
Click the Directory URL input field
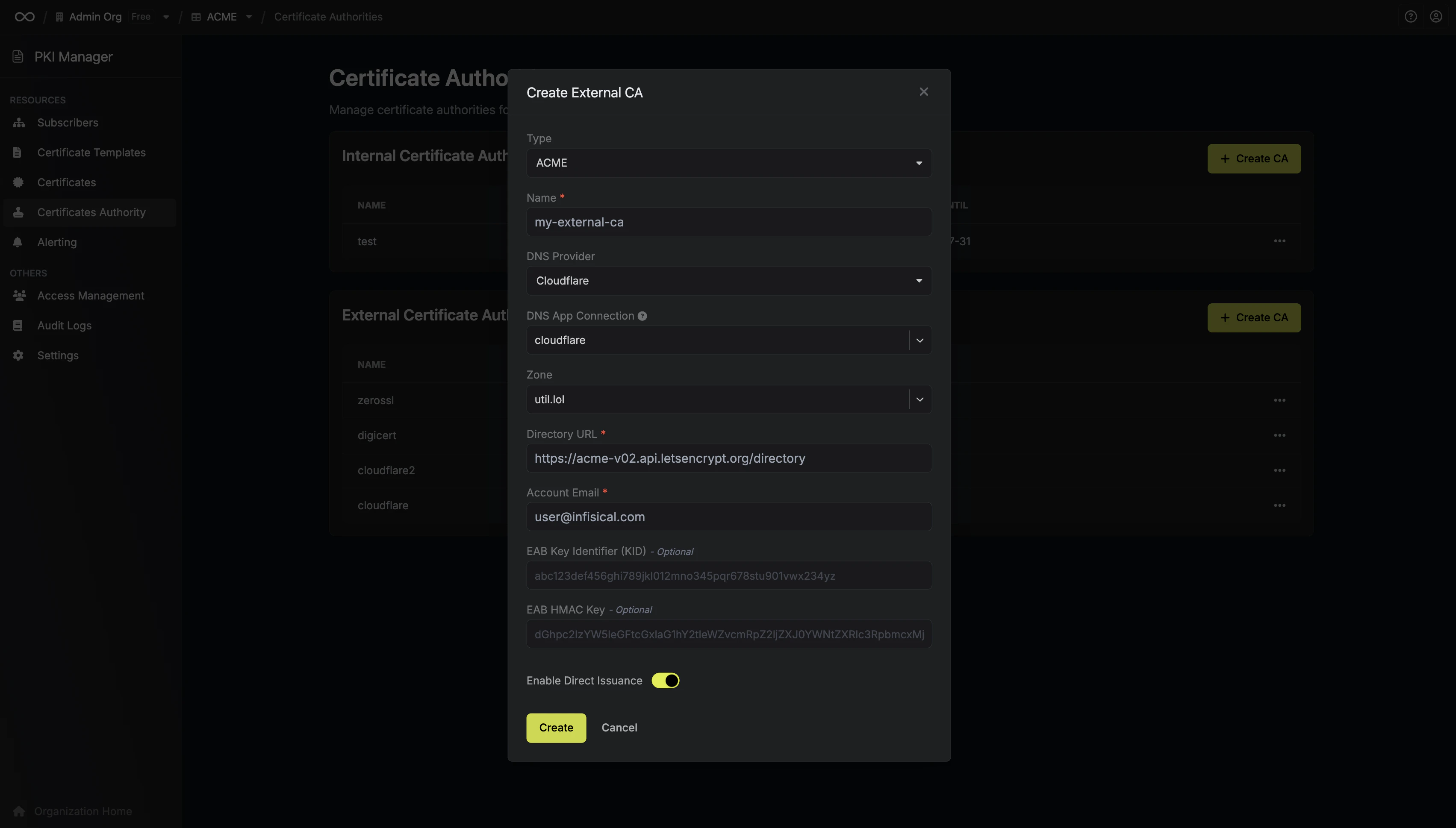[x=729, y=458]
